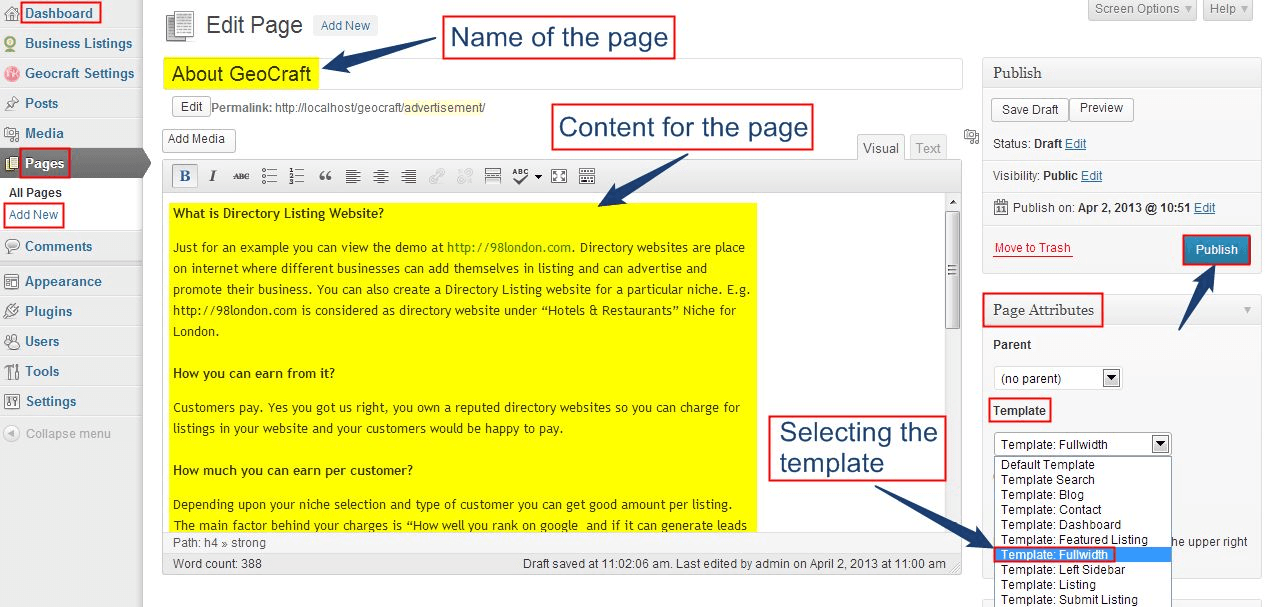Publish the page
This screenshot has width=1269, height=607.
click(1216, 250)
